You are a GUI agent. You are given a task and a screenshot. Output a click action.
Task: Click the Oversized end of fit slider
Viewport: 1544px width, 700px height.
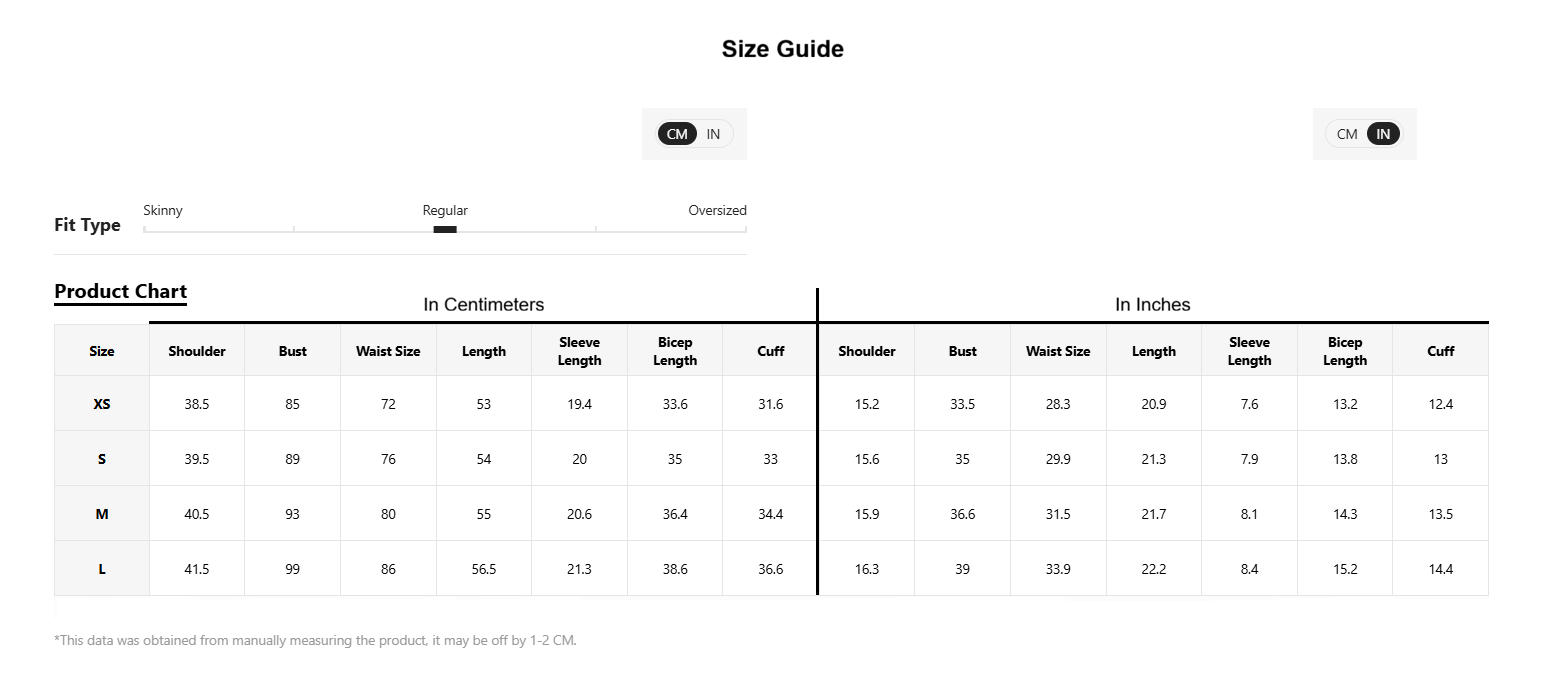pos(717,211)
